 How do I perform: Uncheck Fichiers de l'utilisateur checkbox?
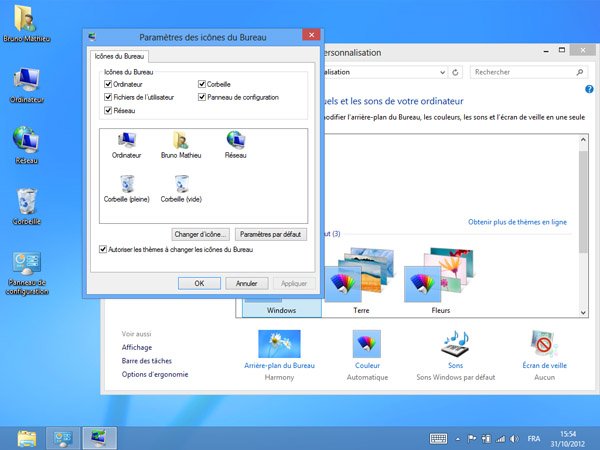click(108, 97)
